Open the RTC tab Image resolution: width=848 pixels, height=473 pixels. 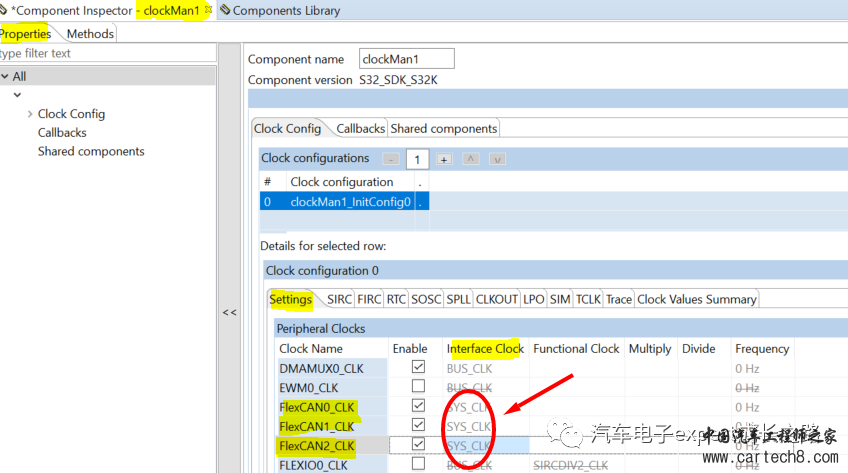(x=396, y=299)
